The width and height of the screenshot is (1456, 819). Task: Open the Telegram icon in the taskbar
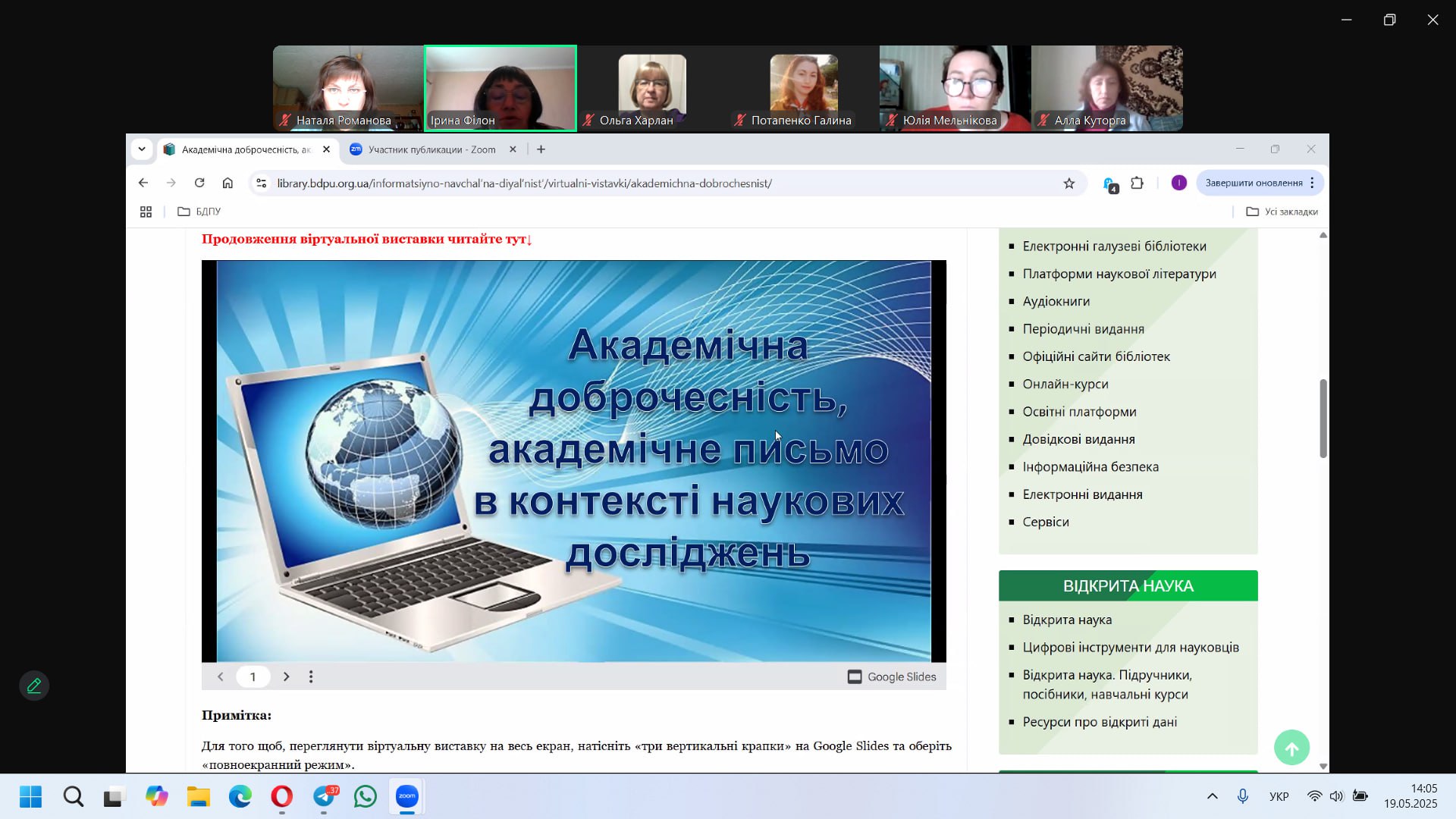point(325,797)
